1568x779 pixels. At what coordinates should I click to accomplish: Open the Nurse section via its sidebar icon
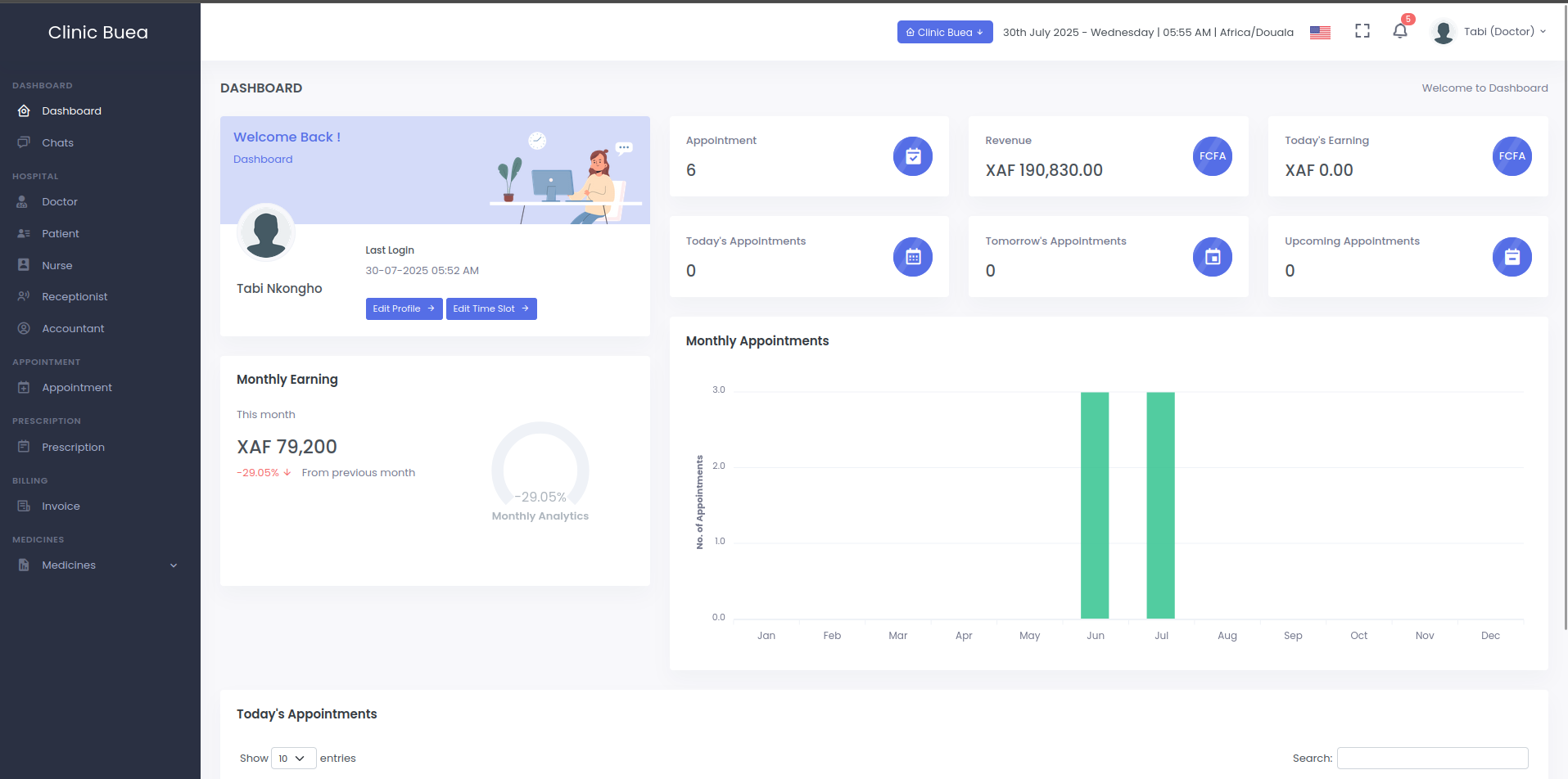(x=25, y=265)
